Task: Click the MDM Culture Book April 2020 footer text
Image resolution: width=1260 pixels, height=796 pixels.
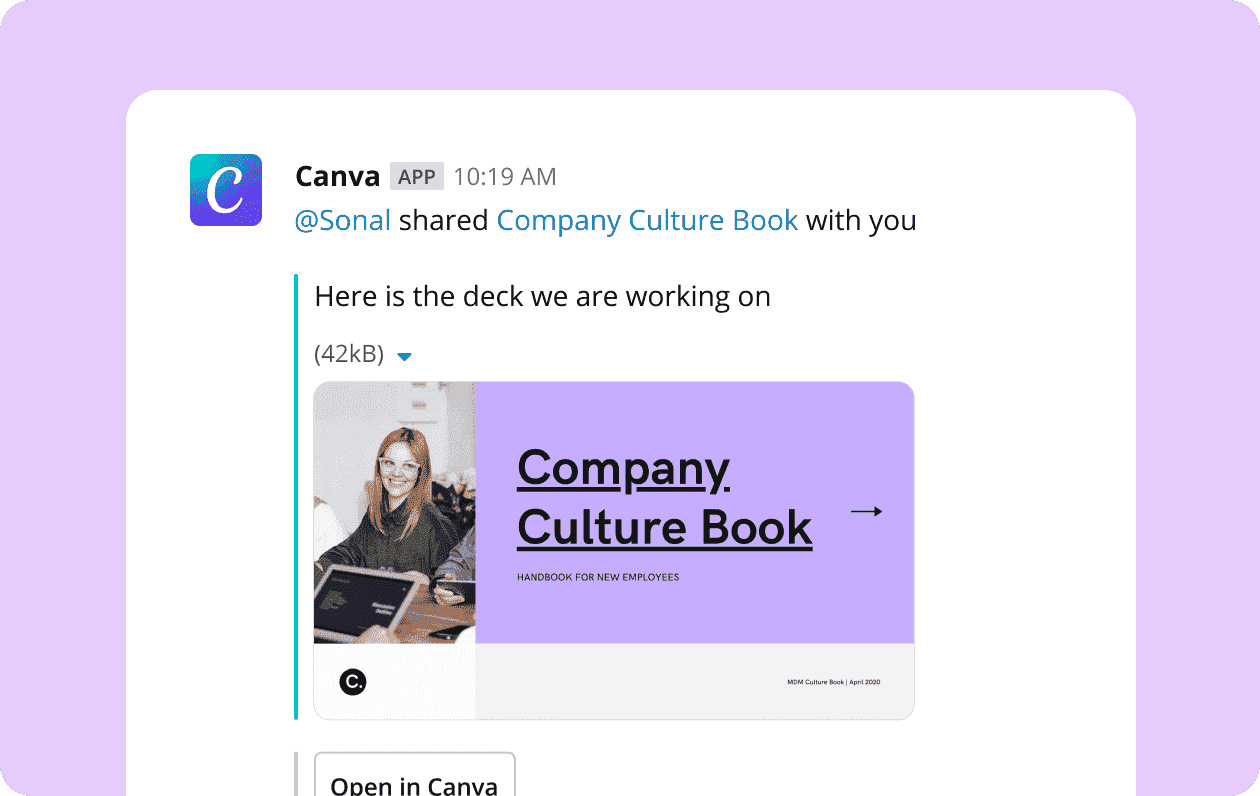Action: 833,681
